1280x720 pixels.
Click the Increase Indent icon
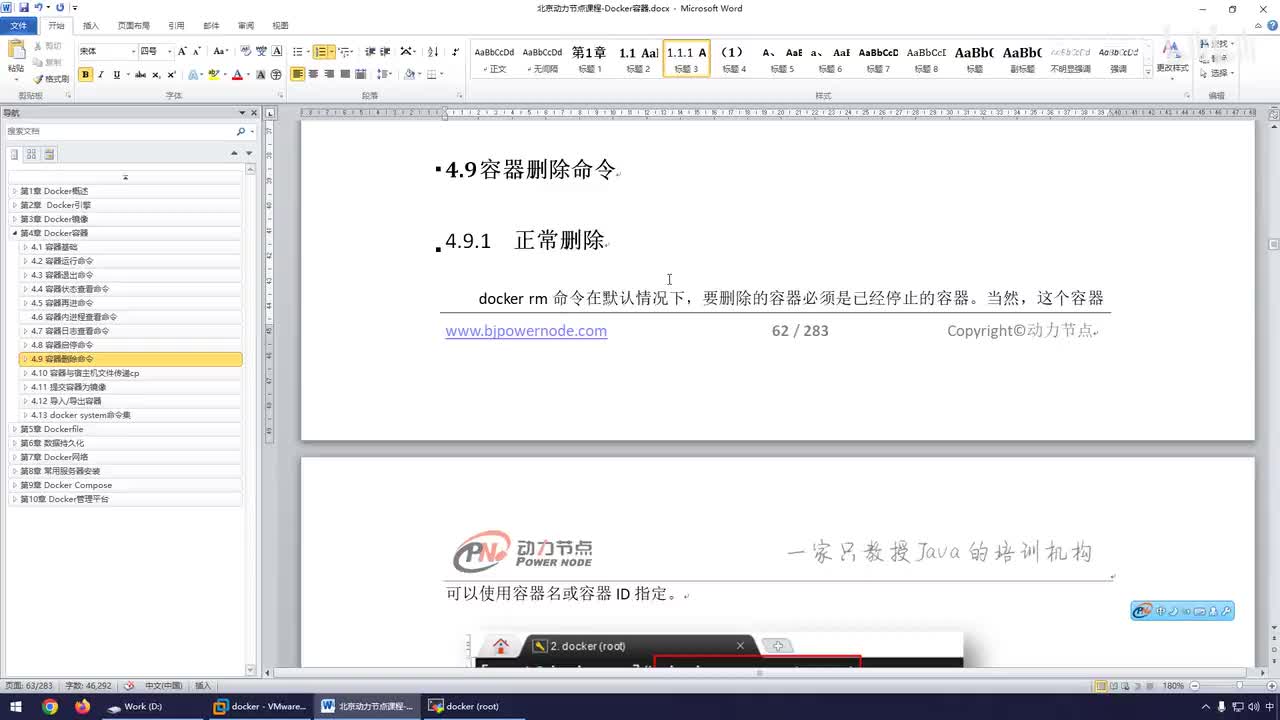[385, 51]
